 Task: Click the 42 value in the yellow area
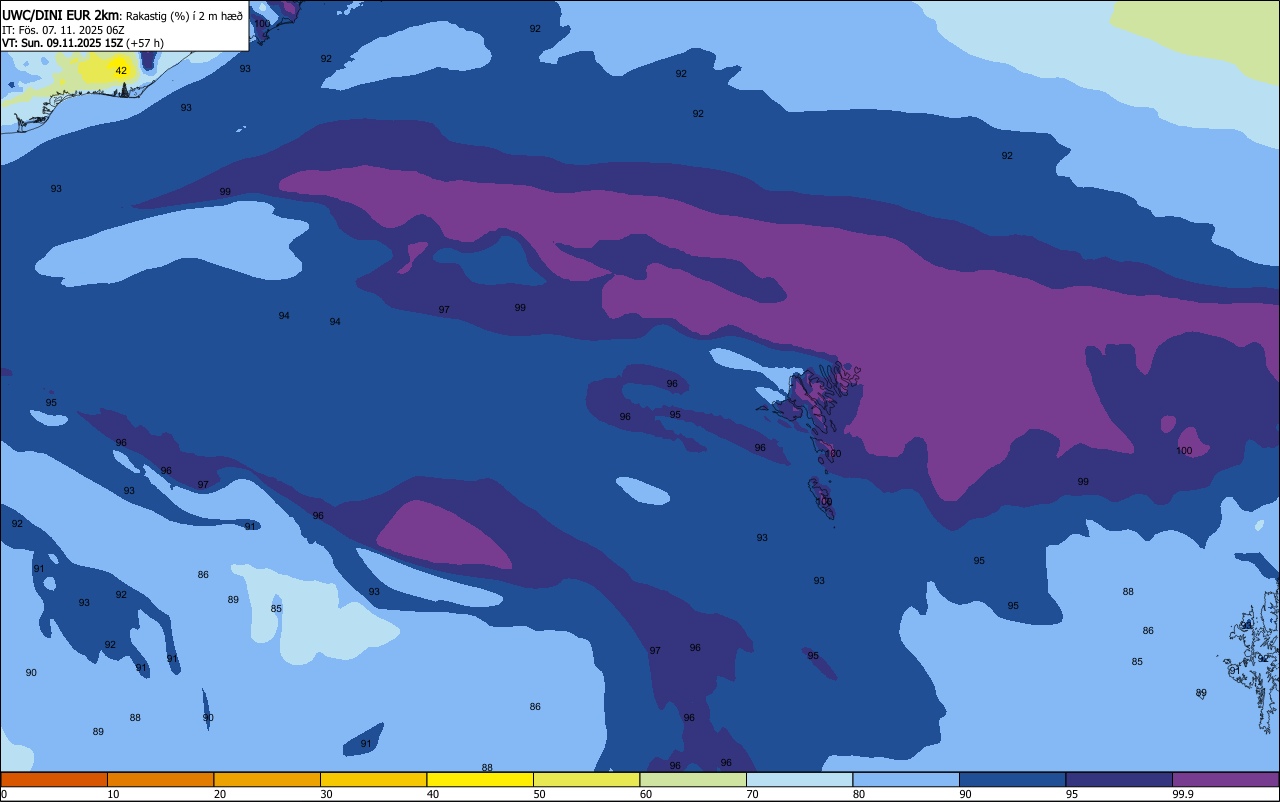coord(121,71)
